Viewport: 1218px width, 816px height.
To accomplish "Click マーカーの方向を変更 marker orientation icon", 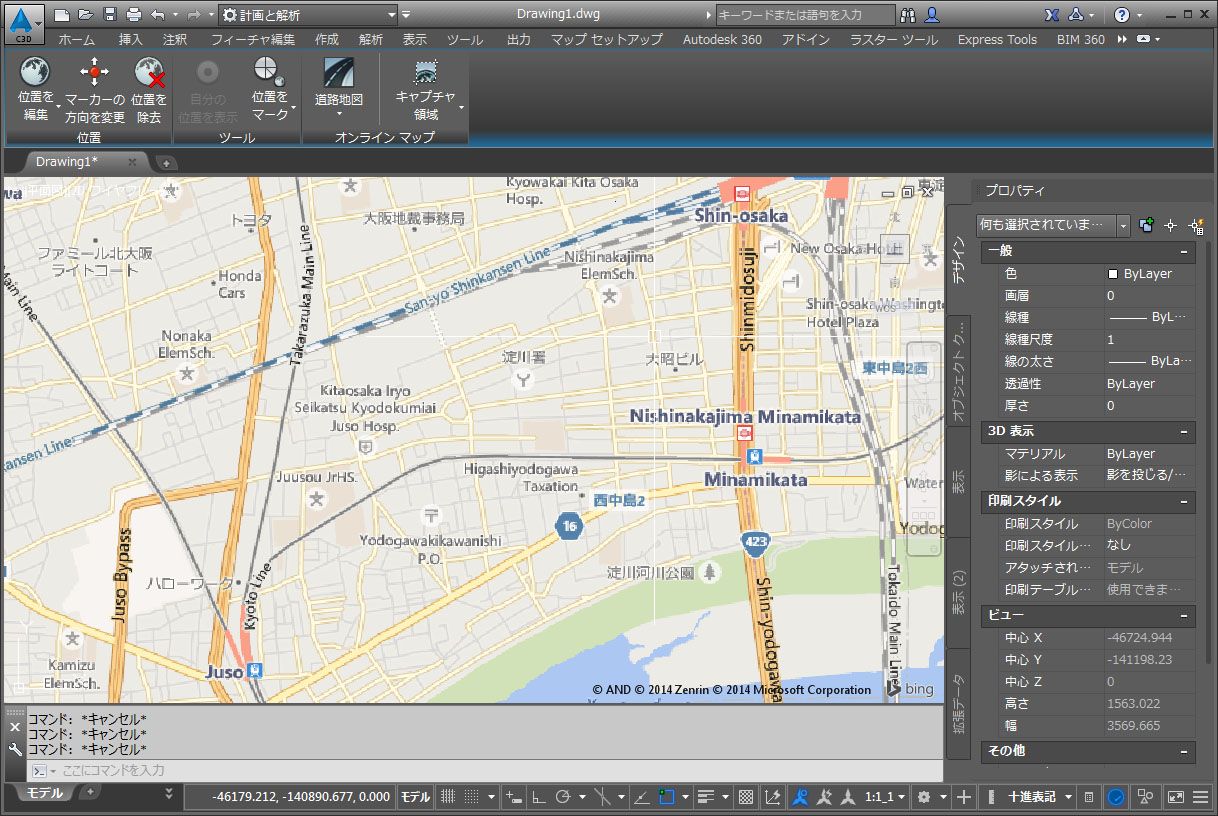I will (x=94, y=72).
